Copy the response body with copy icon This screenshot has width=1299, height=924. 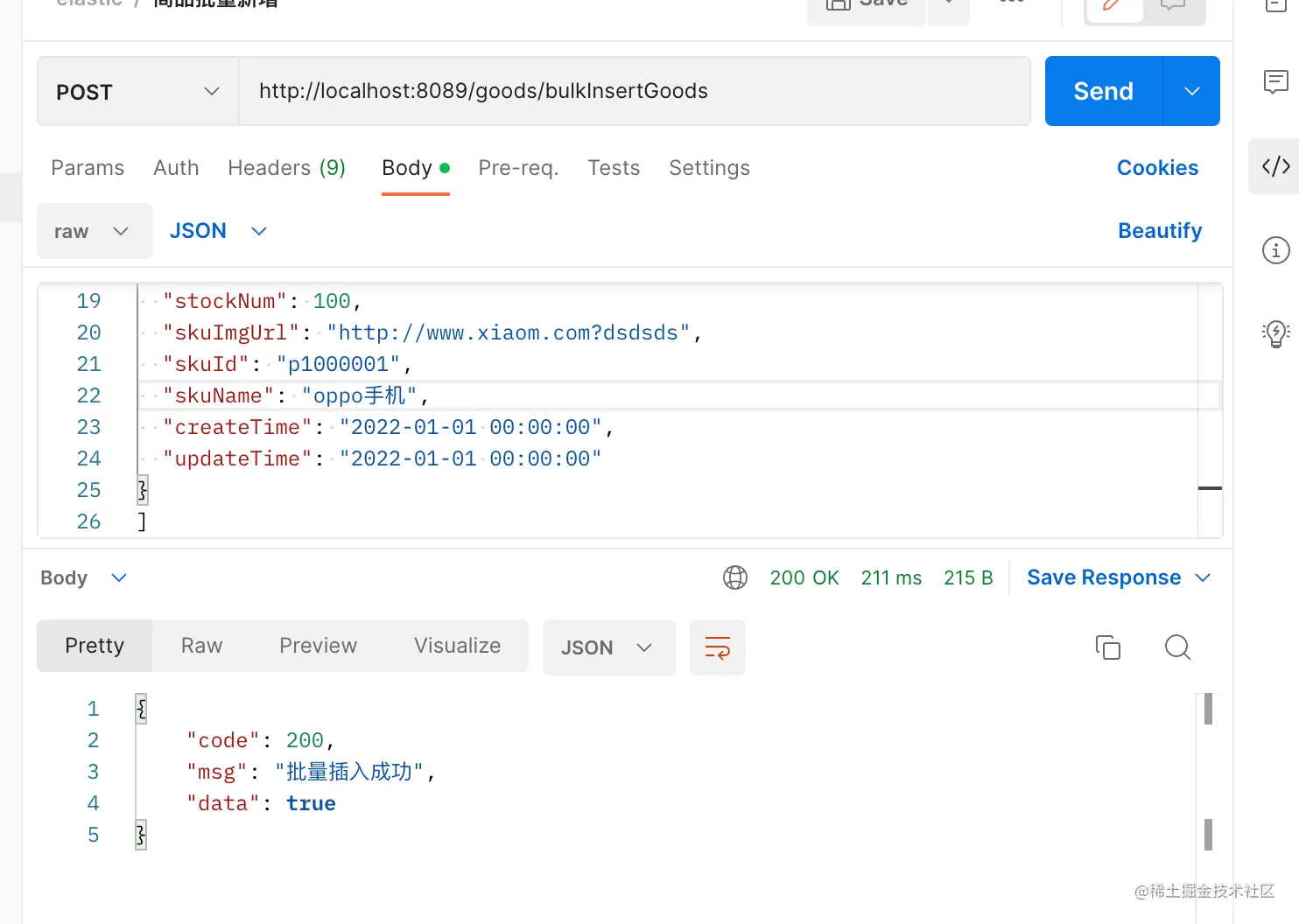[x=1107, y=647]
